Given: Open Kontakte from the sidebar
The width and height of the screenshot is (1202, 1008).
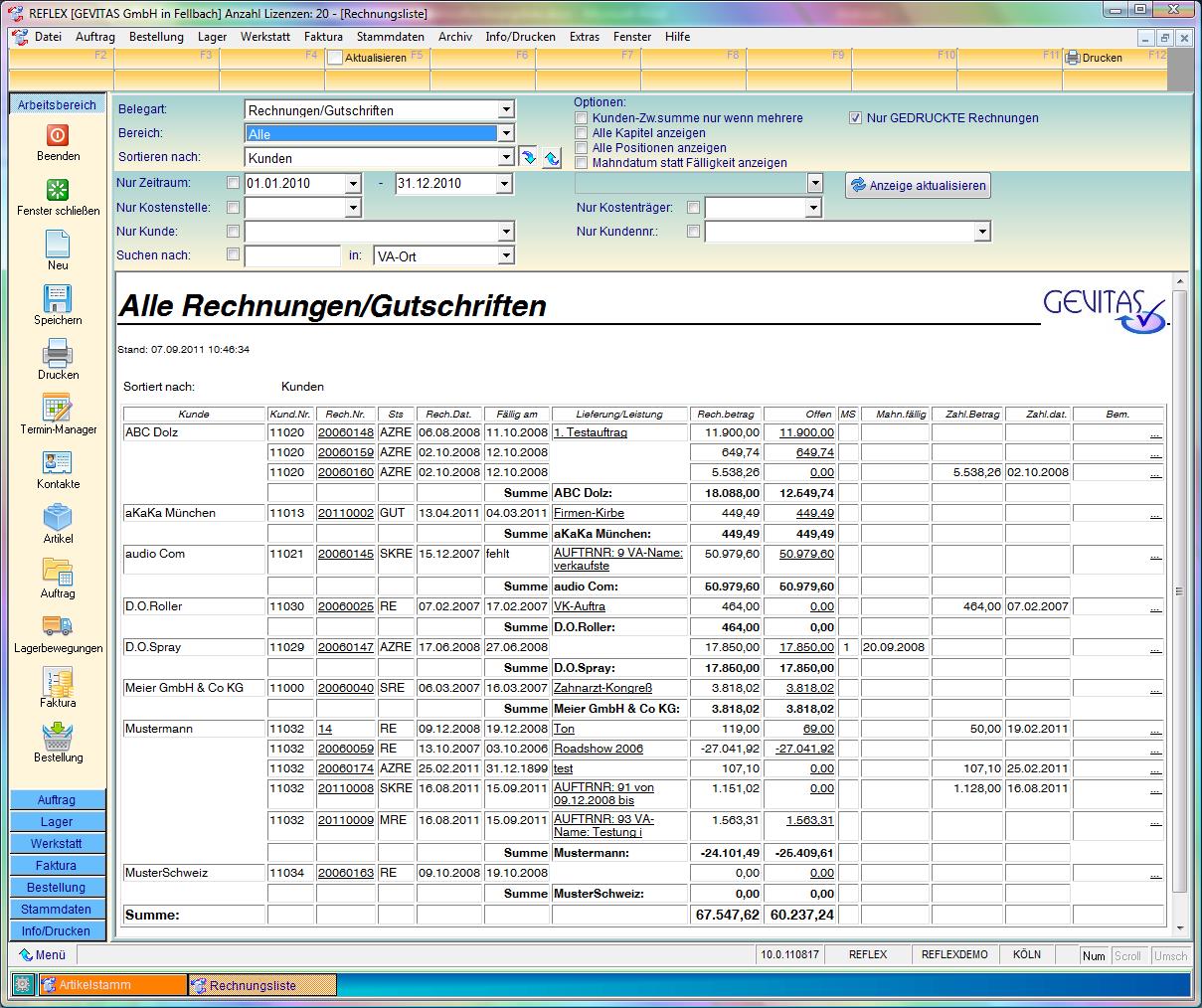Looking at the screenshot, I should 58,463.
